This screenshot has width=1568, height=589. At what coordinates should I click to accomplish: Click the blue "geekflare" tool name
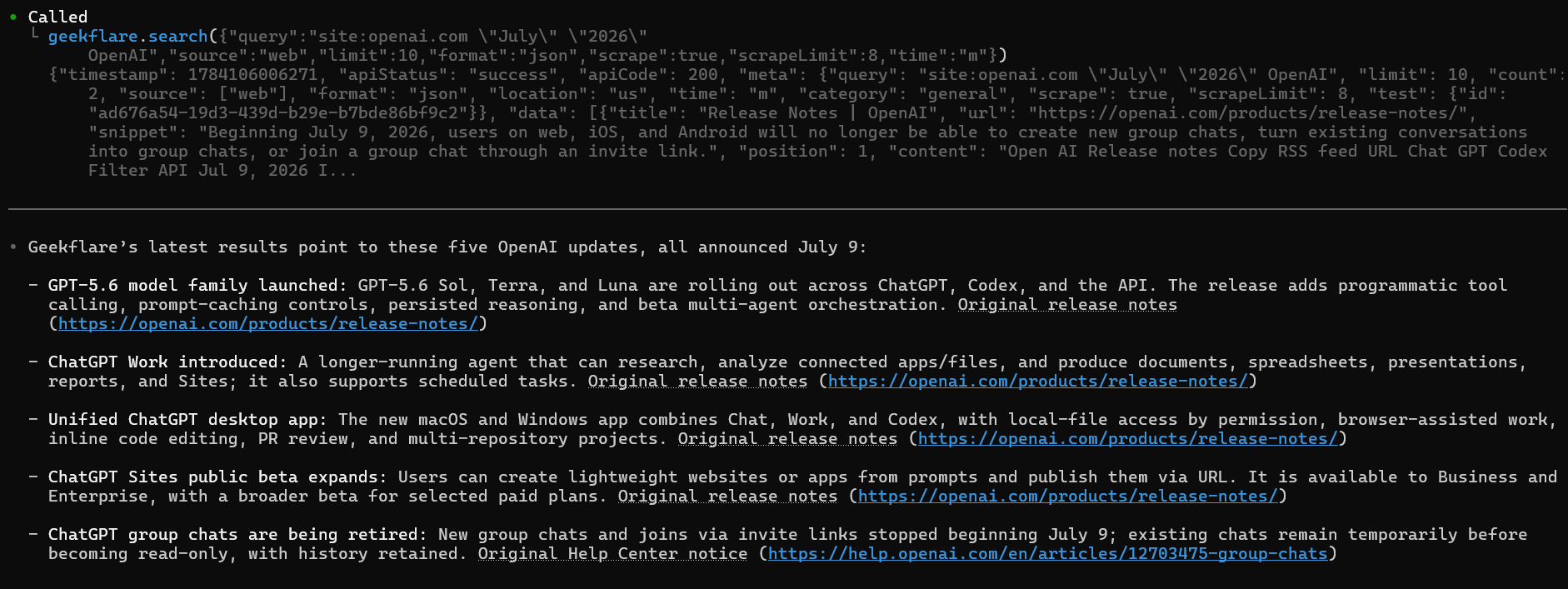(x=92, y=36)
